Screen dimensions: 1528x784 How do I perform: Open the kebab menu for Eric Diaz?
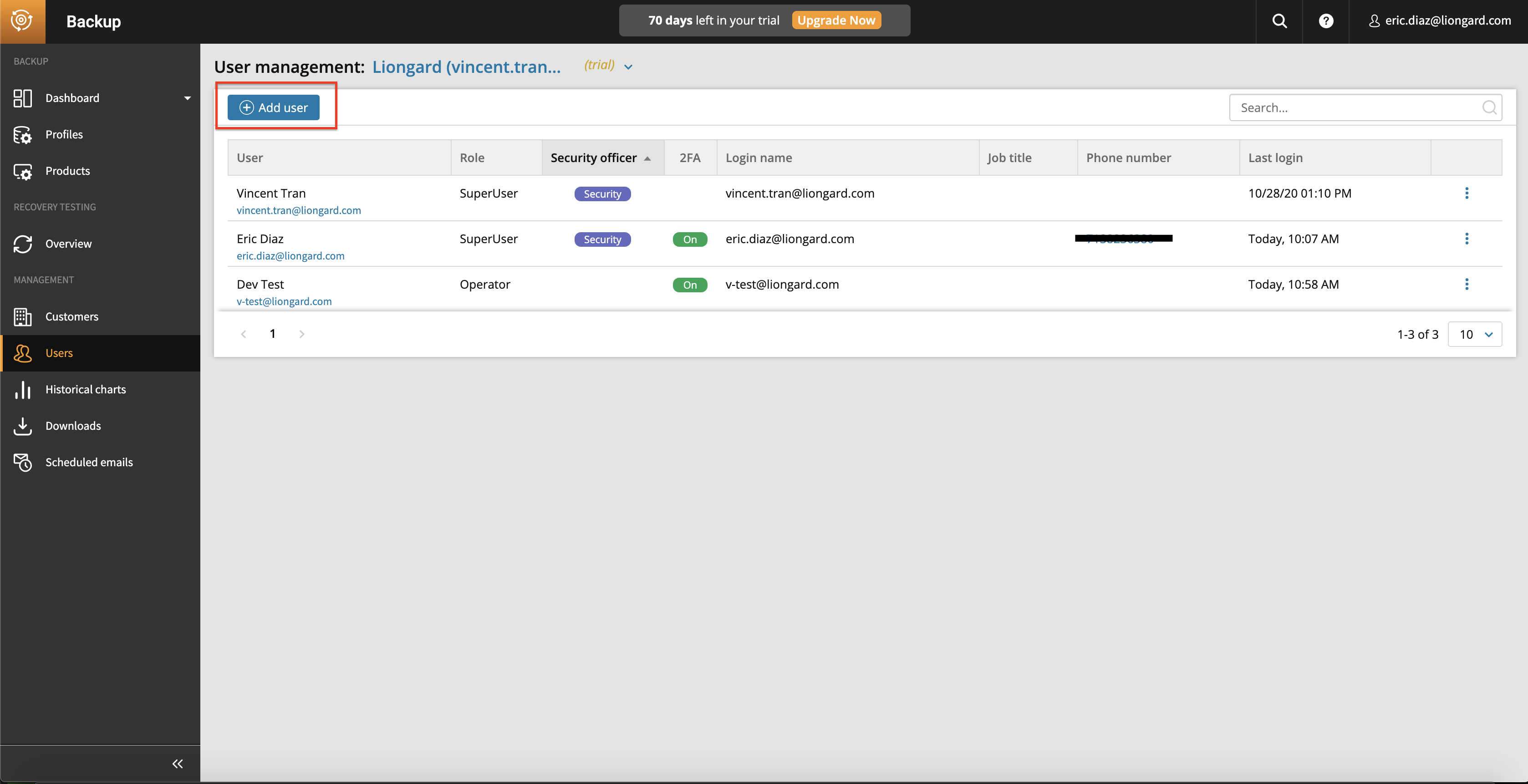tap(1467, 239)
